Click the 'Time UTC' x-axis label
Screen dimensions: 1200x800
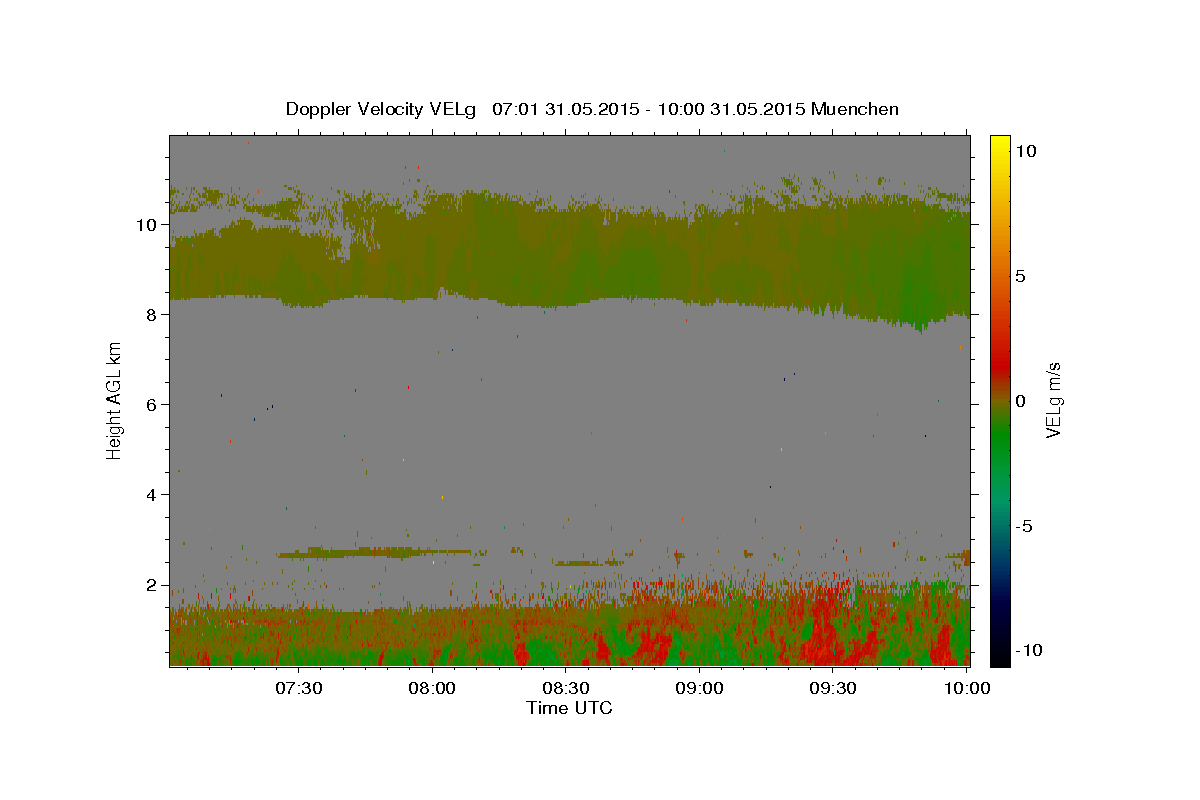tap(569, 708)
